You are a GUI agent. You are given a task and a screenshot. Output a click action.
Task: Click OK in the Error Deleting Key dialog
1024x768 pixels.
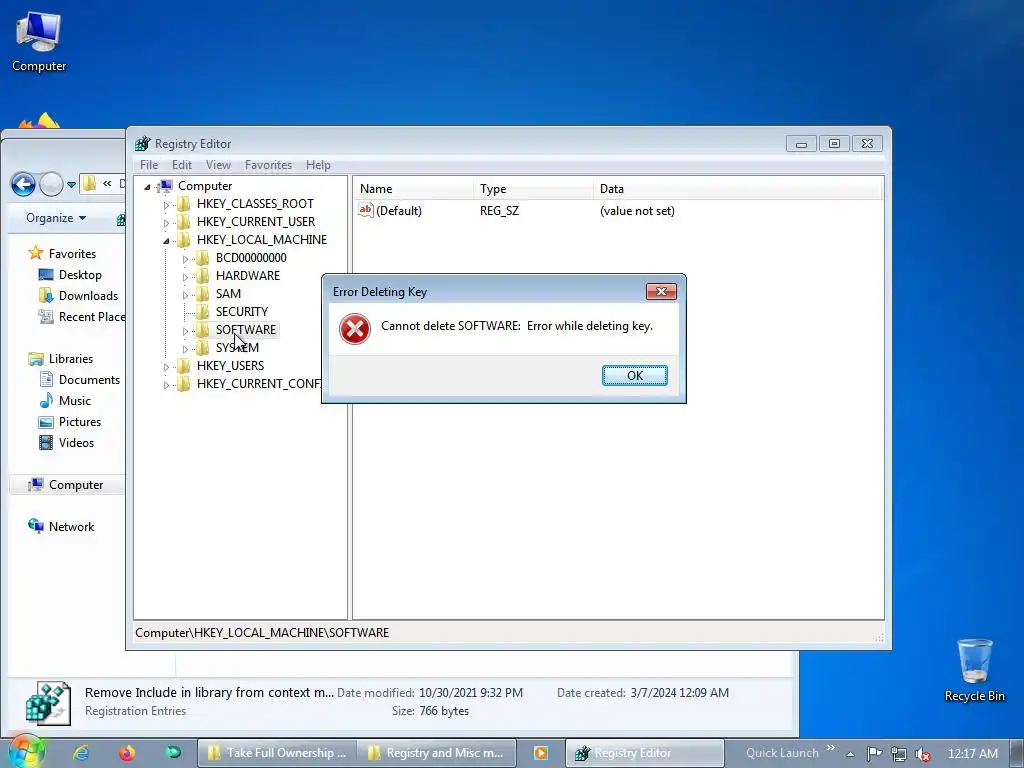pyautogui.click(x=634, y=376)
